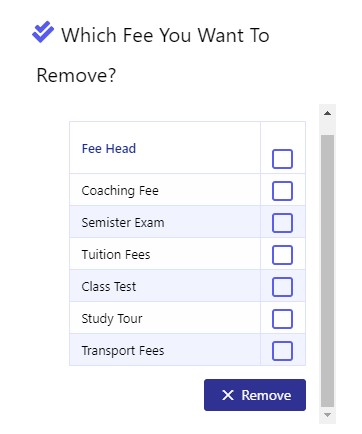Image resolution: width=362 pixels, height=434 pixels.
Task: Click the 'Which Fee You Want To Remove?' heading
Action: click(153, 55)
